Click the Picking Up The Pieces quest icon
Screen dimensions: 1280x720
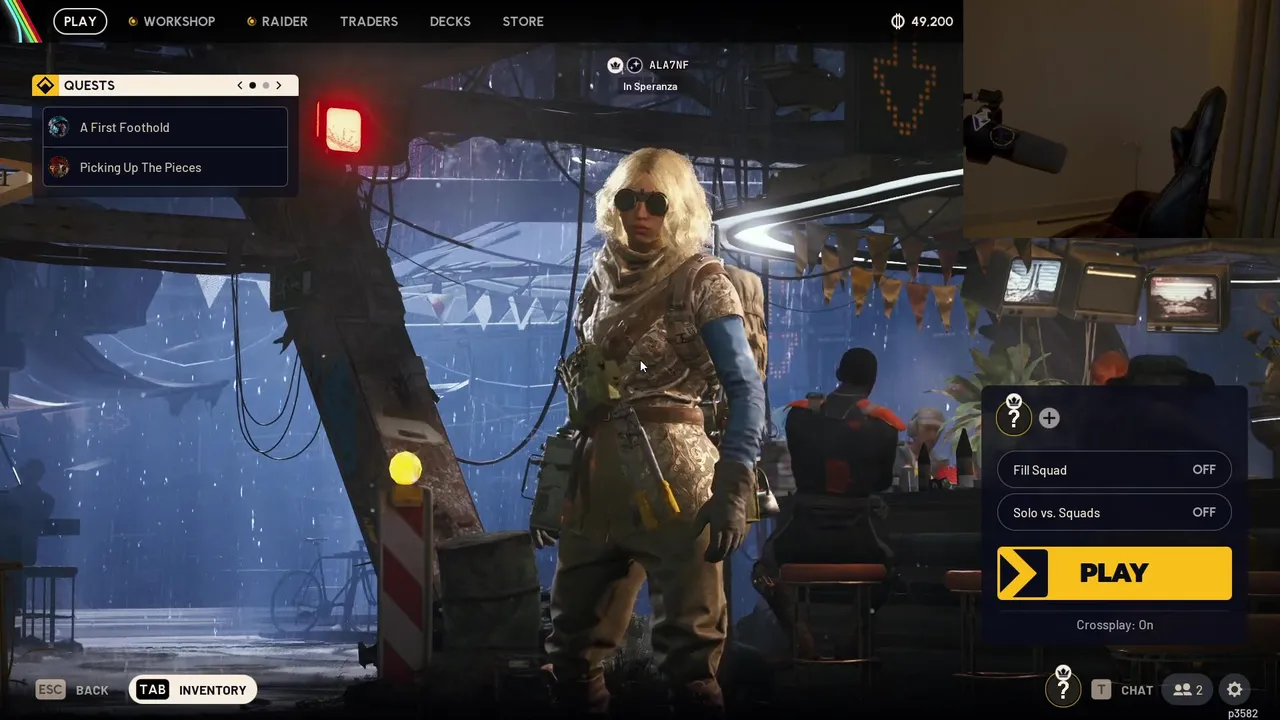59,167
